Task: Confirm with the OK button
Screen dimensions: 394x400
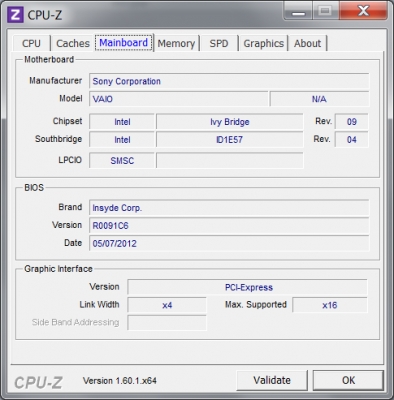Action: coord(348,380)
